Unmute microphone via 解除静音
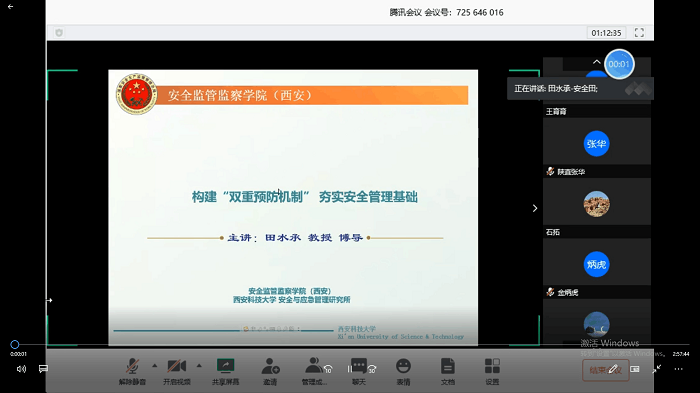700x393 pixels. click(x=132, y=372)
